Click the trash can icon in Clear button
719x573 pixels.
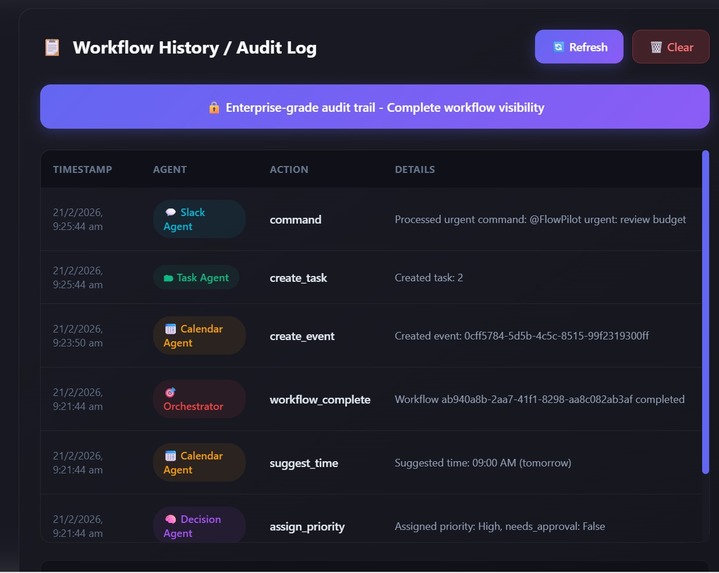point(656,47)
